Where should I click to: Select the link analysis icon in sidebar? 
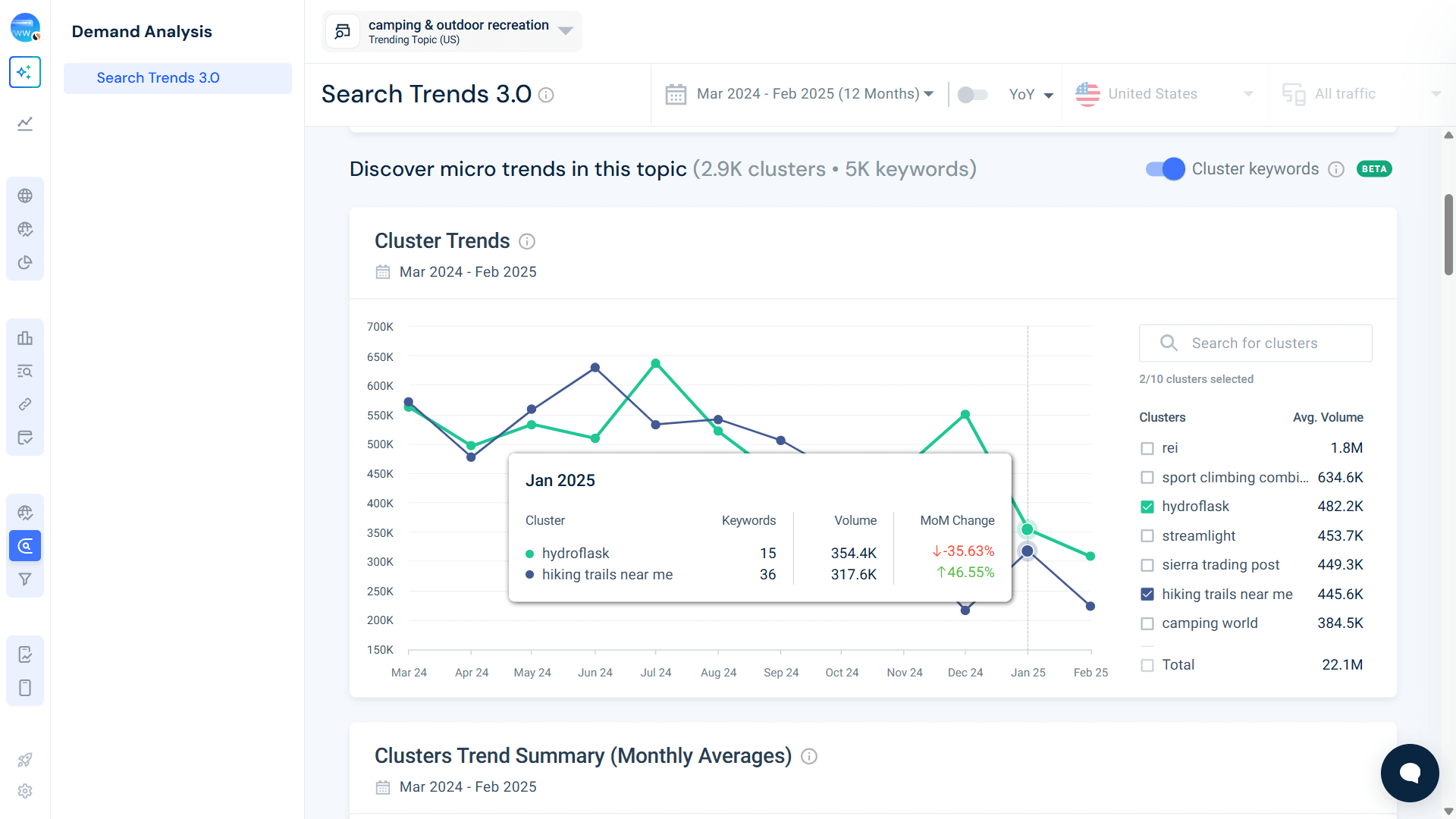coord(25,403)
